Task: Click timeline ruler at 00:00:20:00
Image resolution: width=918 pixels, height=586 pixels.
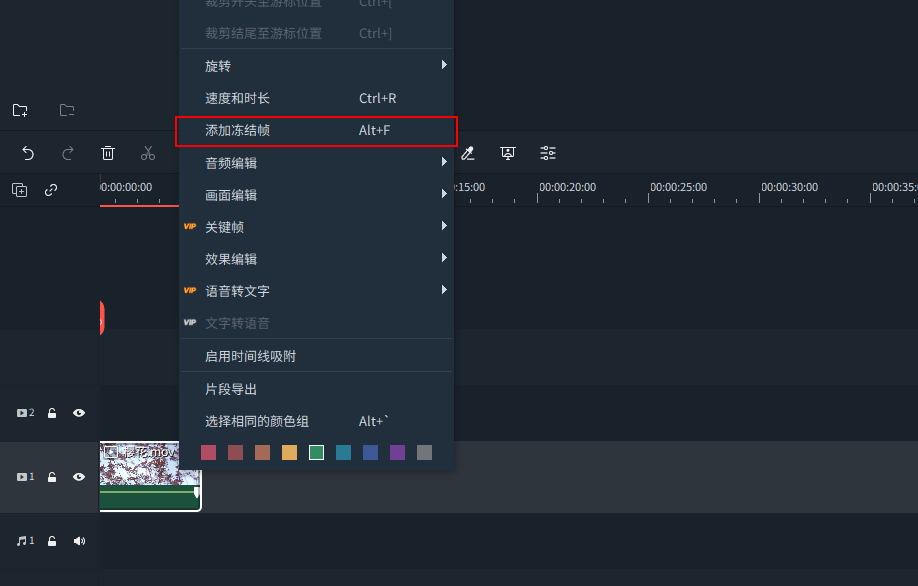Action: (x=567, y=187)
